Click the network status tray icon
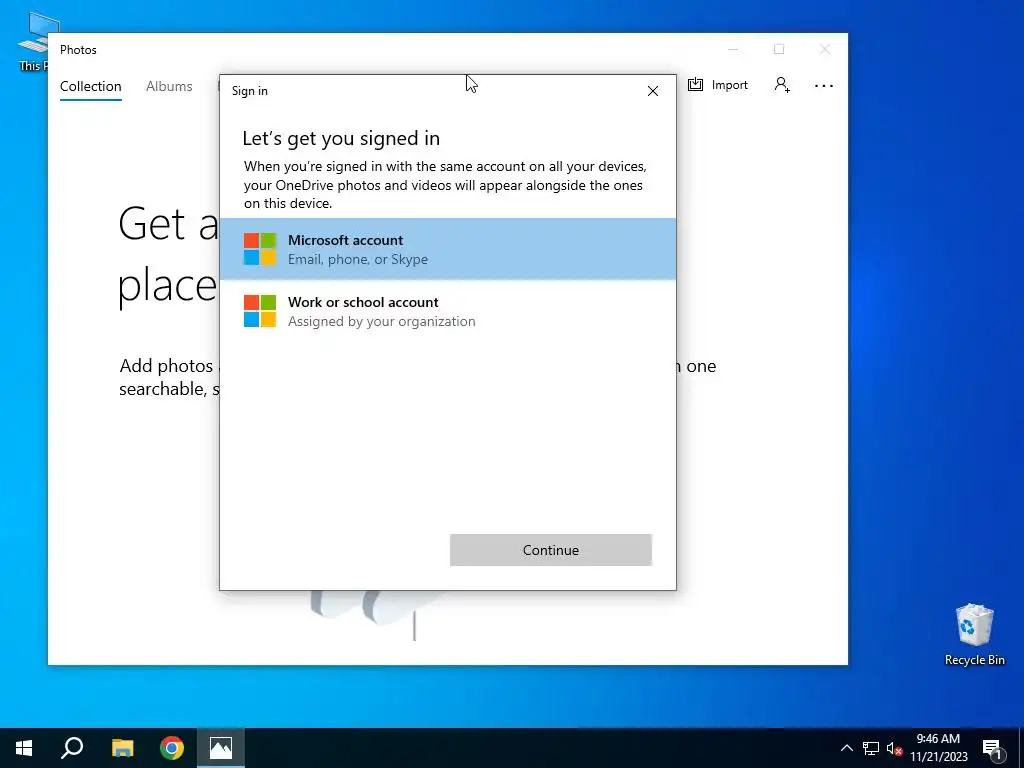 [871, 748]
